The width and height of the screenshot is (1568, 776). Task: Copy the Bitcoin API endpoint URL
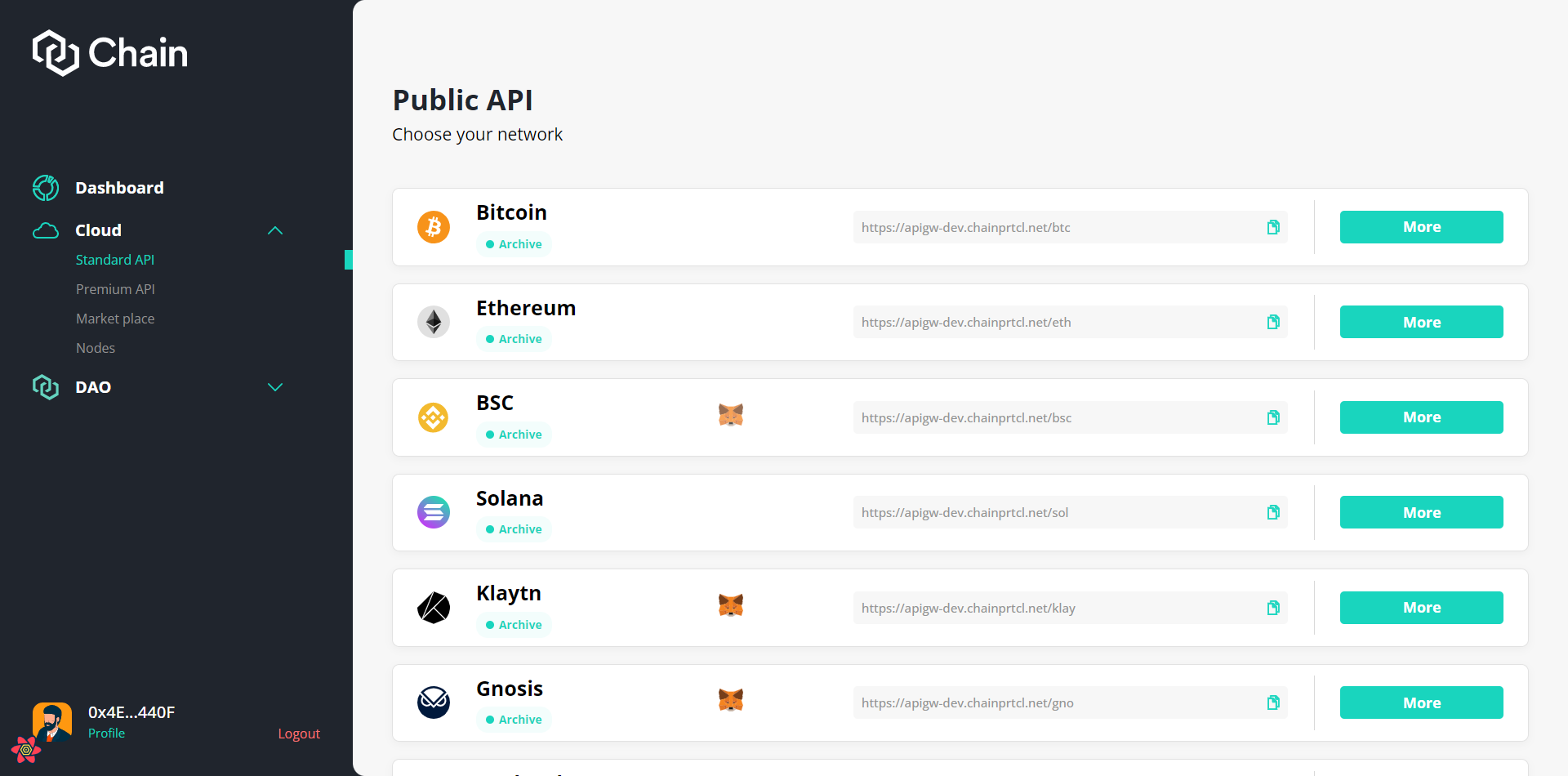pyautogui.click(x=1273, y=227)
